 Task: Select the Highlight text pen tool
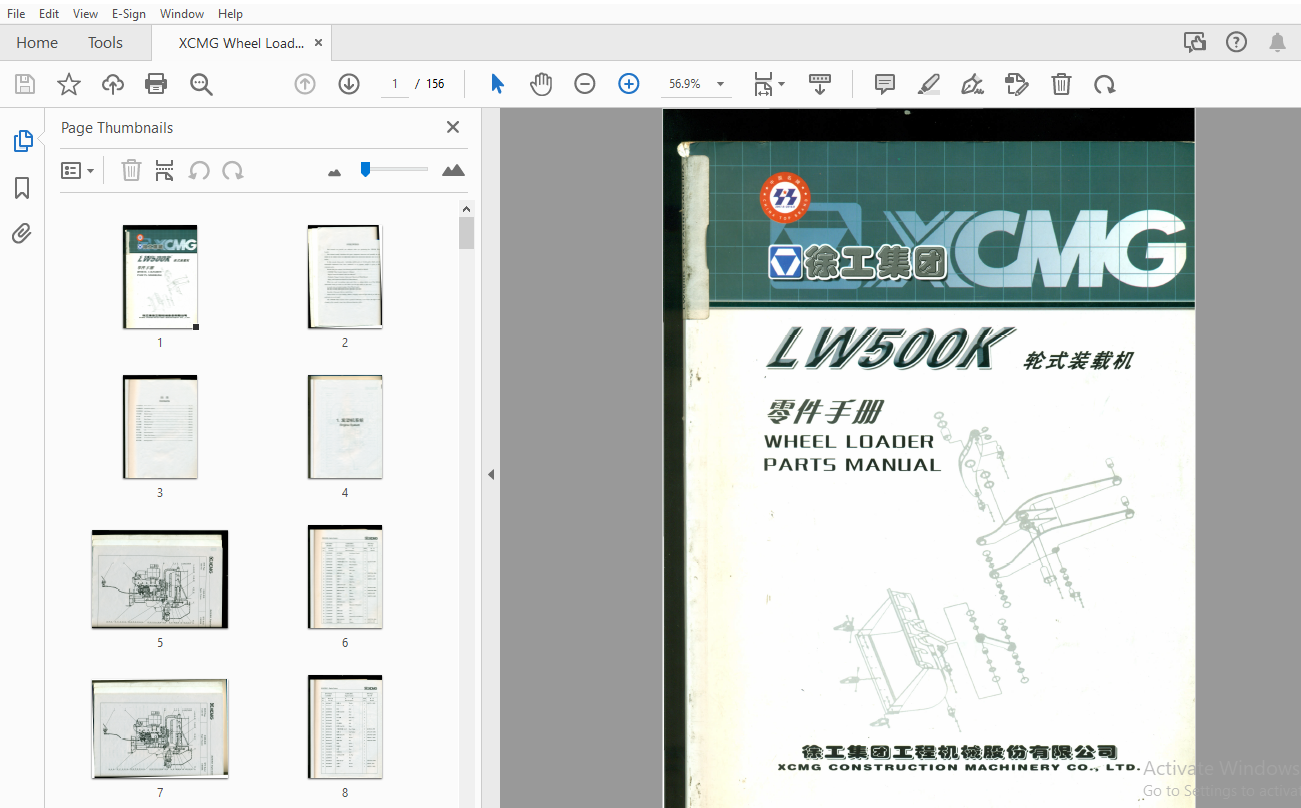pyautogui.click(x=929, y=84)
